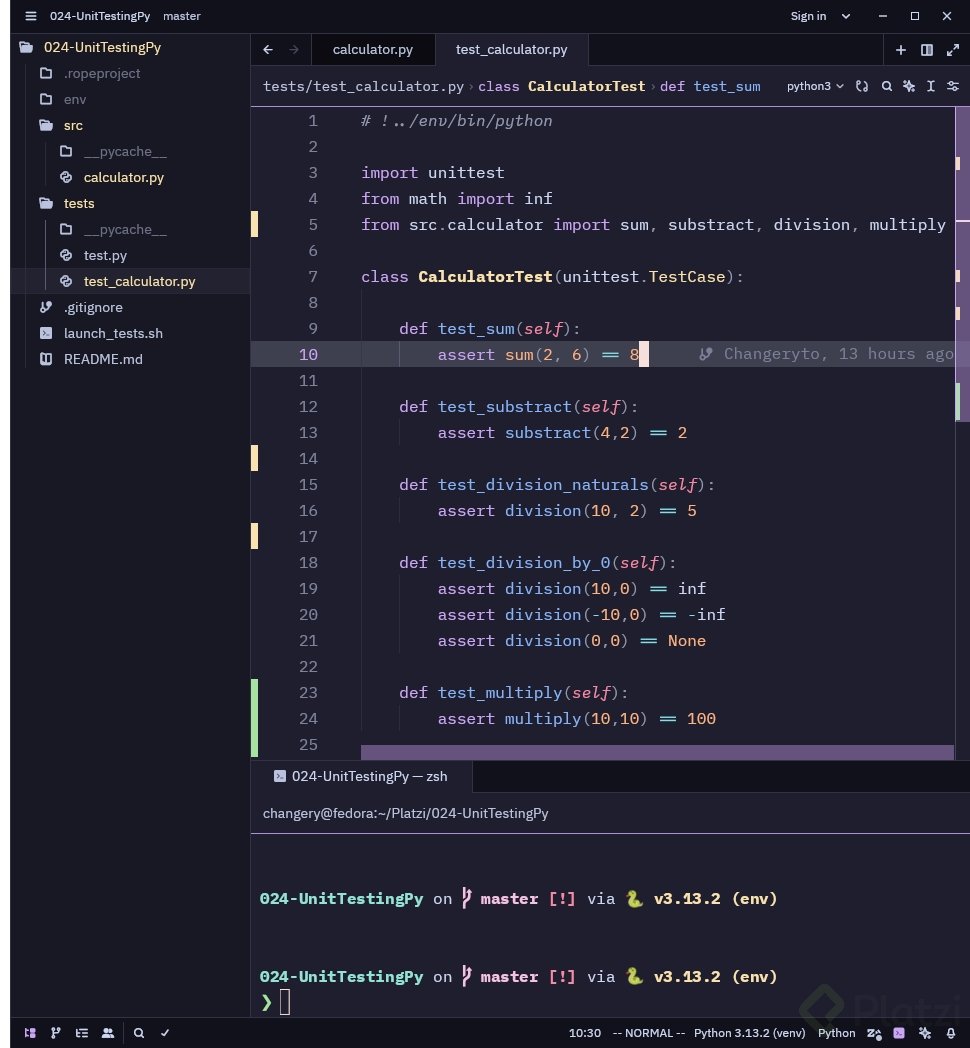
Task: Toggle the outline panel in the status bar
Action: (x=82, y=1033)
